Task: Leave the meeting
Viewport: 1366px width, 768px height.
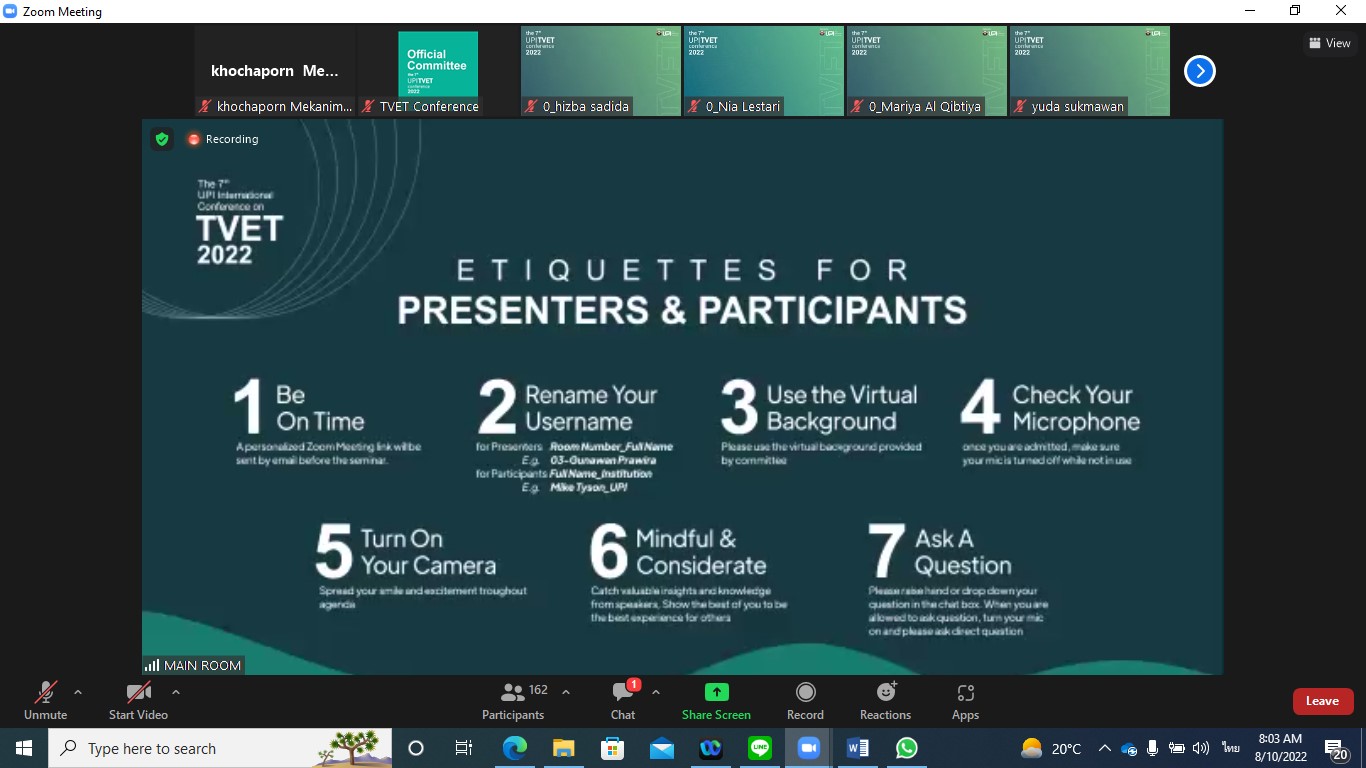Action: pos(1322,701)
